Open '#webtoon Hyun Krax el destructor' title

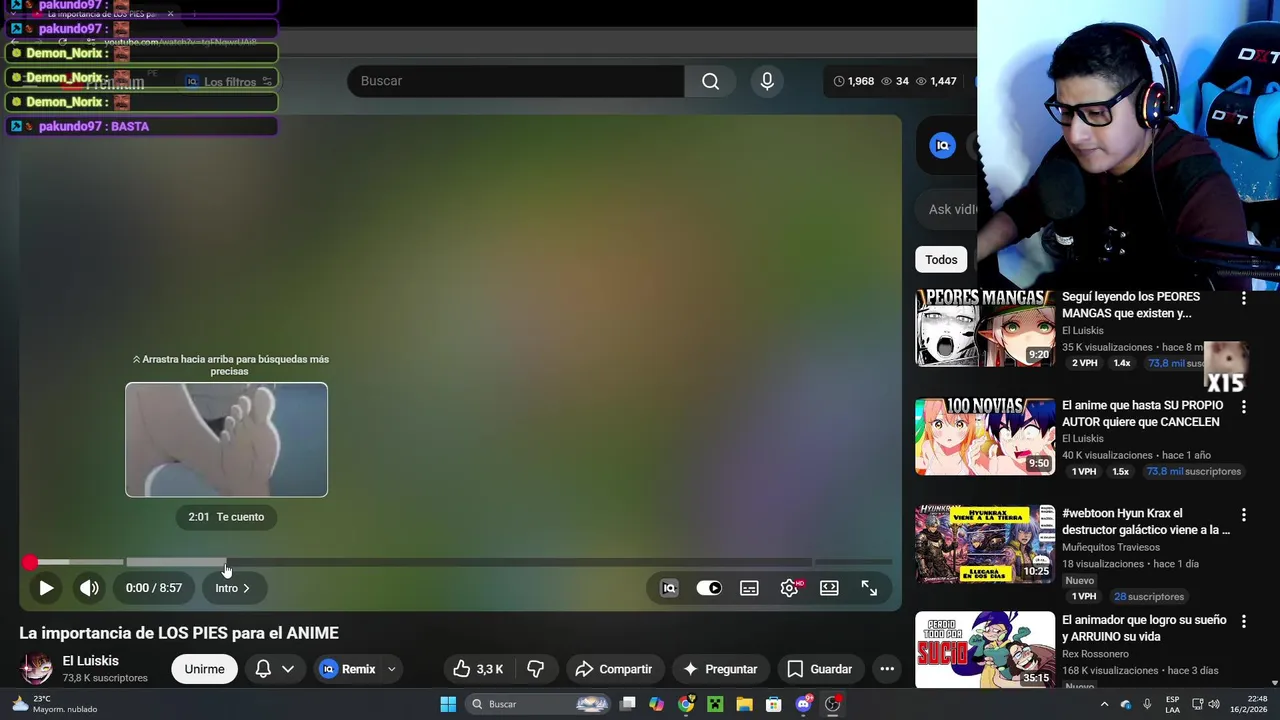[1146, 522]
